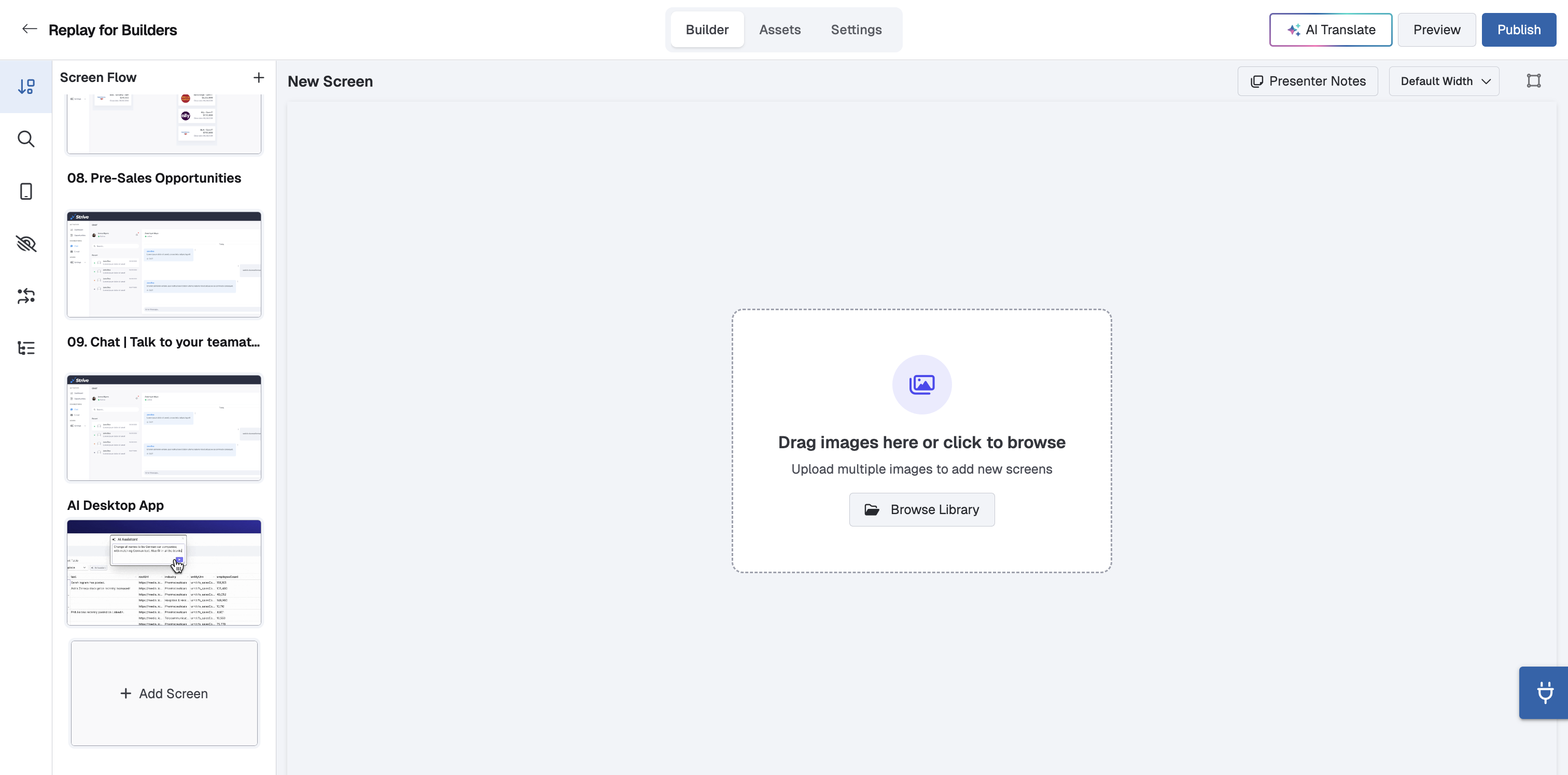Screen dimensions: 1568x775
Task: Switch to the Assets tab
Action: click(x=780, y=29)
